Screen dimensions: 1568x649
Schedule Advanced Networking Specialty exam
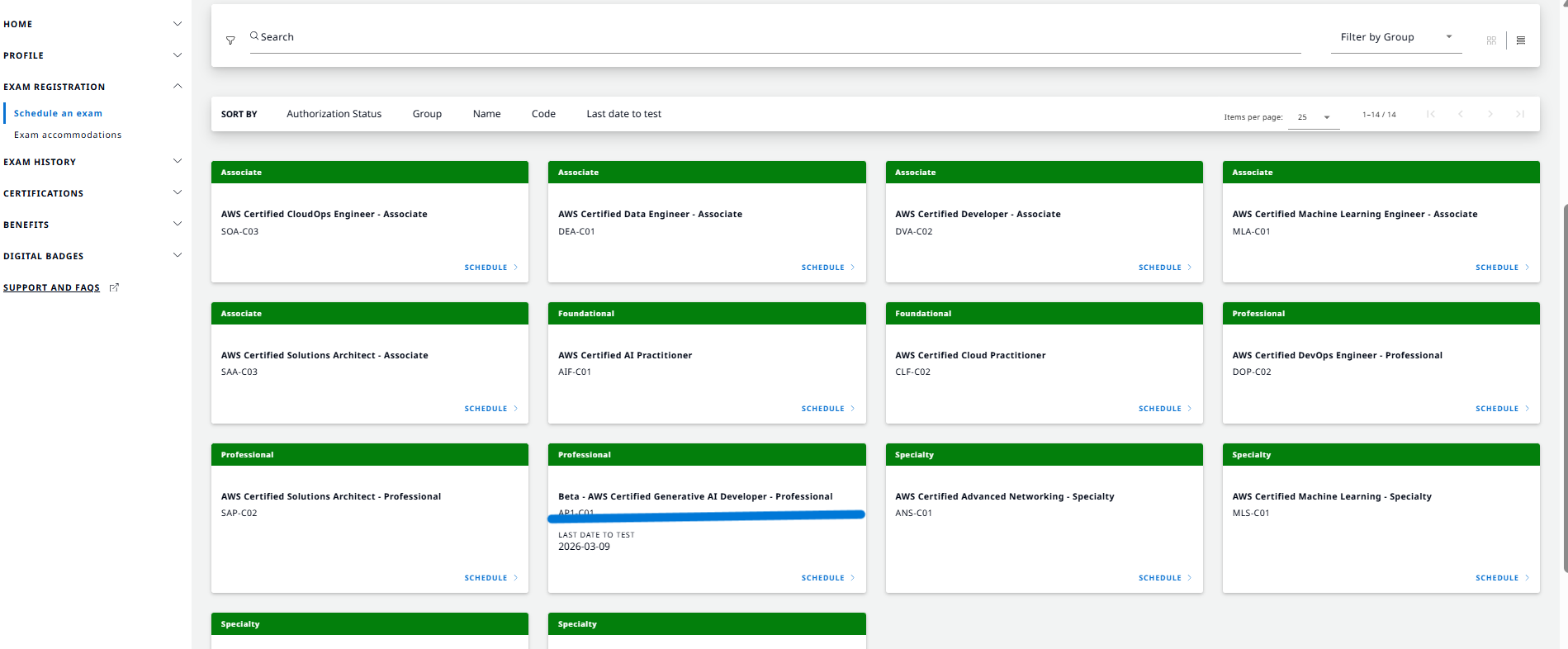tap(1165, 578)
